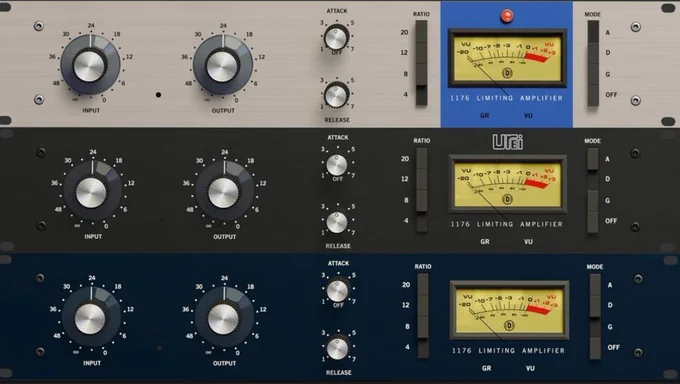The image size is (680, 384).
Task: Click the Release knob on the navy unit
Action: point(338,348)
